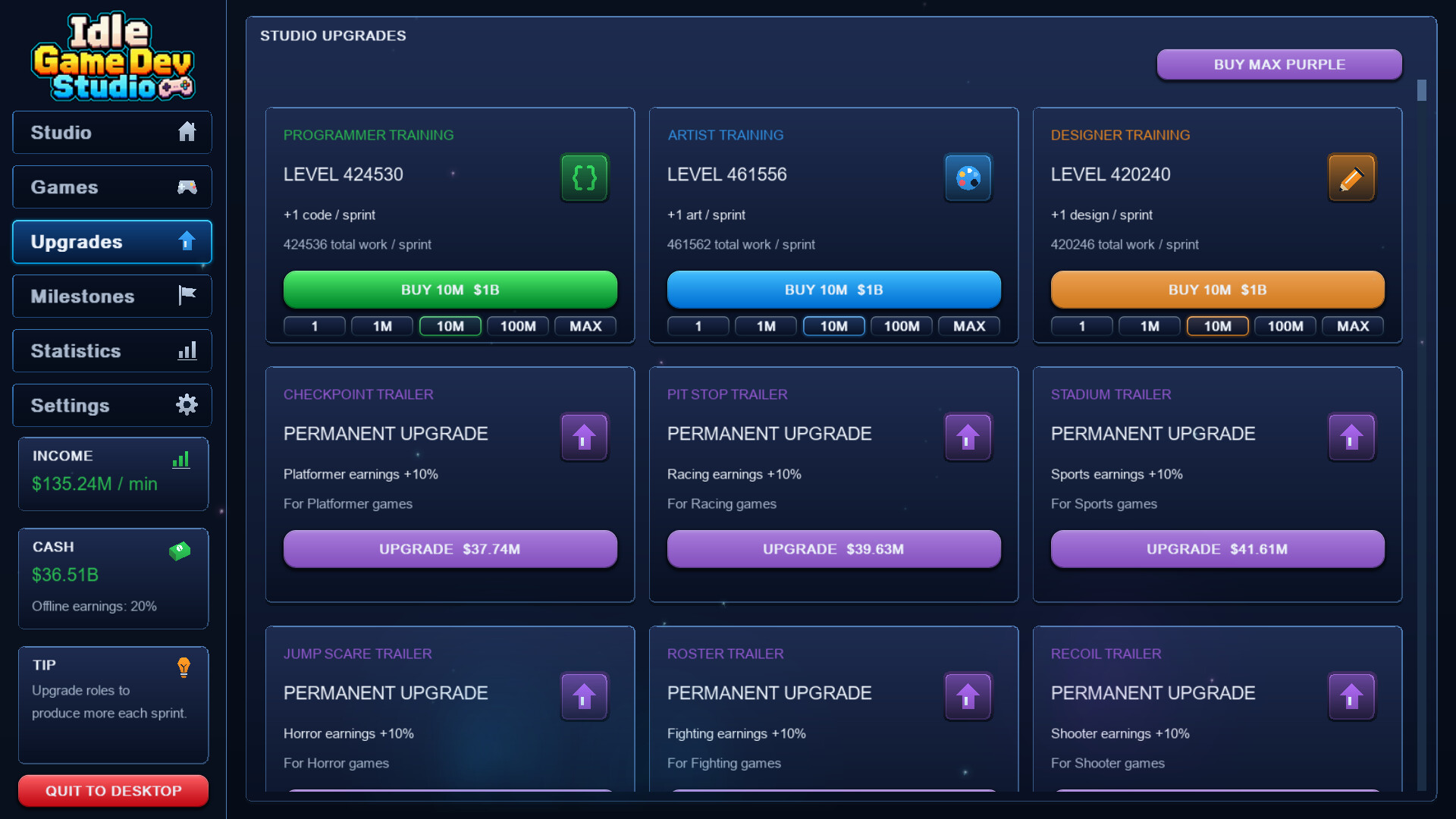Click the Artist Training palette icon
This screenshot has height=819, width=1456.
(968, 177)
